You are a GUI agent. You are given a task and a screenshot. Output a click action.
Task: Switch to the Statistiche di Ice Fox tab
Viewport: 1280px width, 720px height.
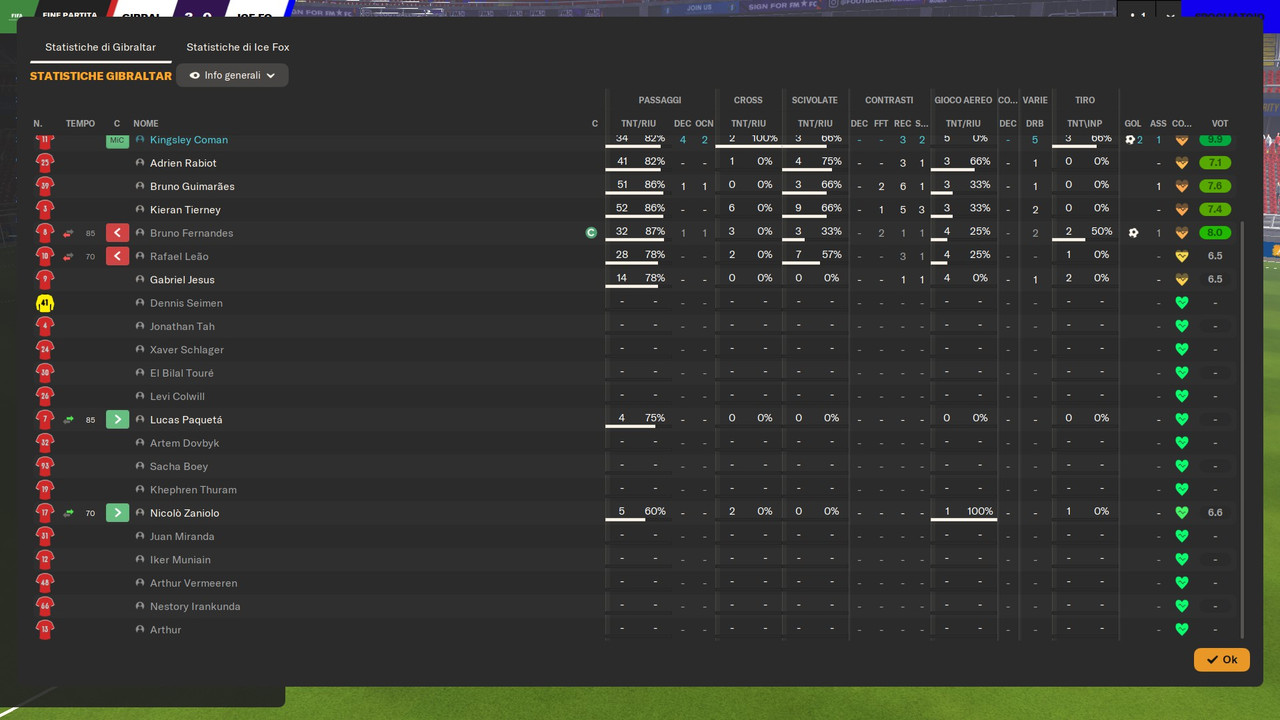[238, 47]
